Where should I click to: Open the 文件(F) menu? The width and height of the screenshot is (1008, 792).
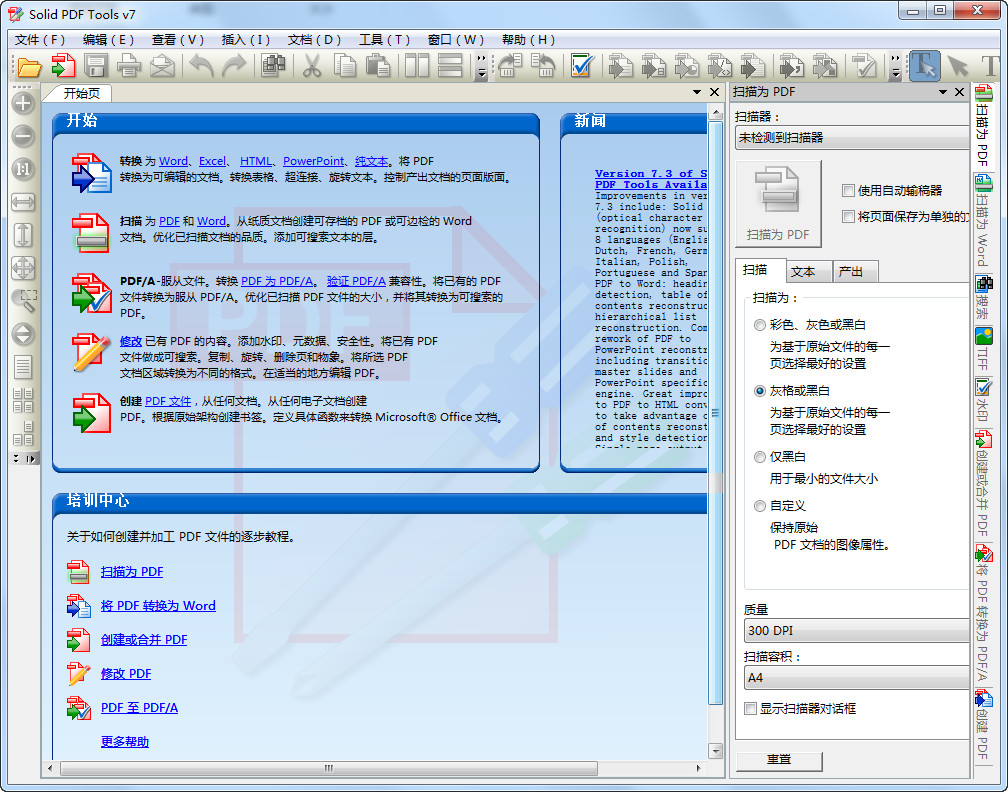(40, 40)
